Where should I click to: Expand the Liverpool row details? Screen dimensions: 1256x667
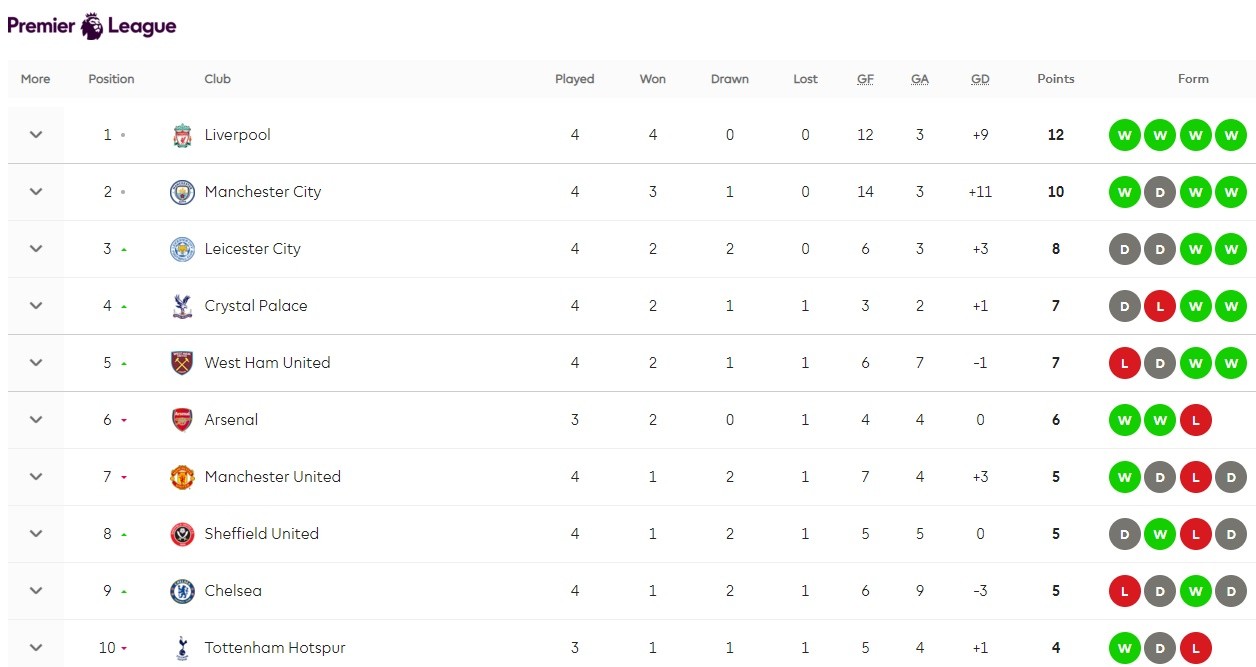pyautogui.click(x=36, y=135)
